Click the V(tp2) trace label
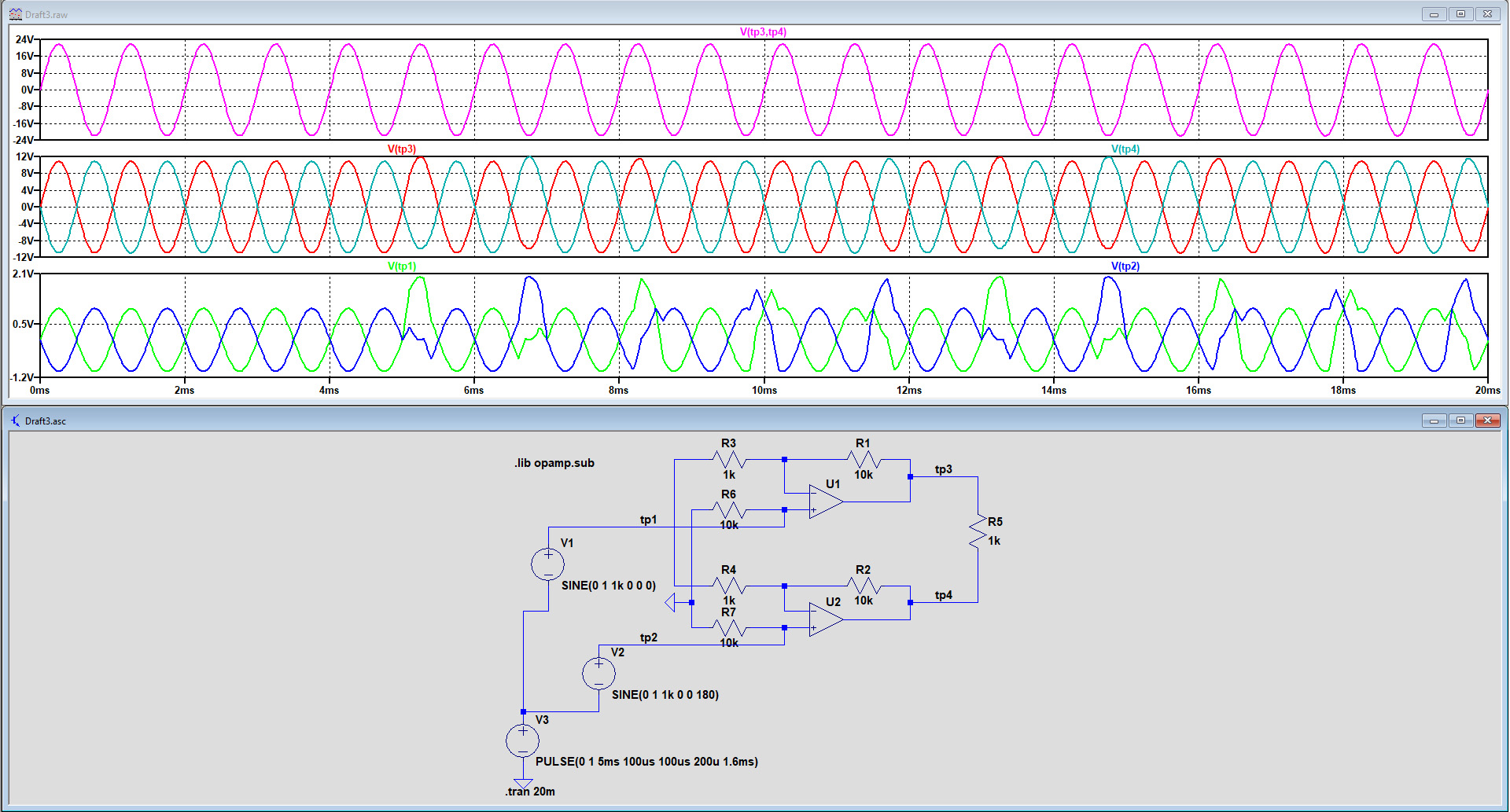This screenshot has height=812, width=1510. click(1125, 266)
